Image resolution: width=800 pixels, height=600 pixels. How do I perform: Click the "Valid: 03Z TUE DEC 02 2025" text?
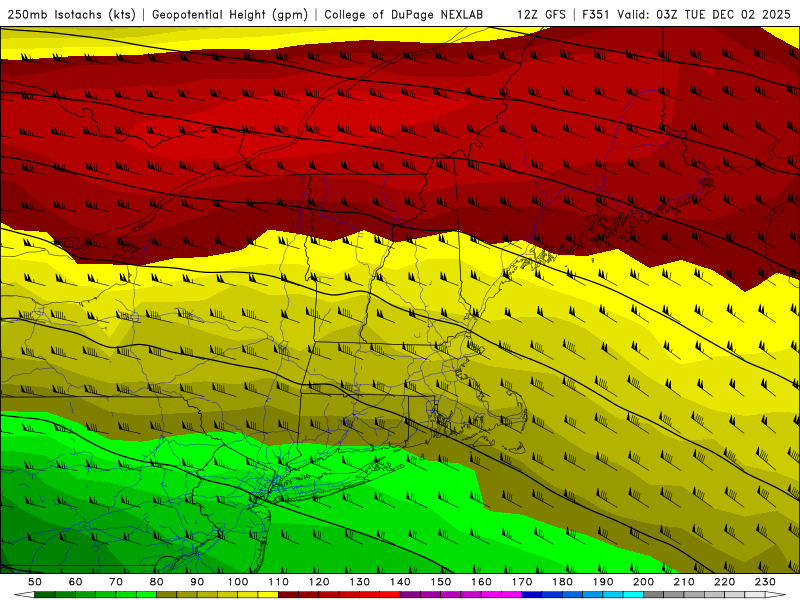point(704,14)
